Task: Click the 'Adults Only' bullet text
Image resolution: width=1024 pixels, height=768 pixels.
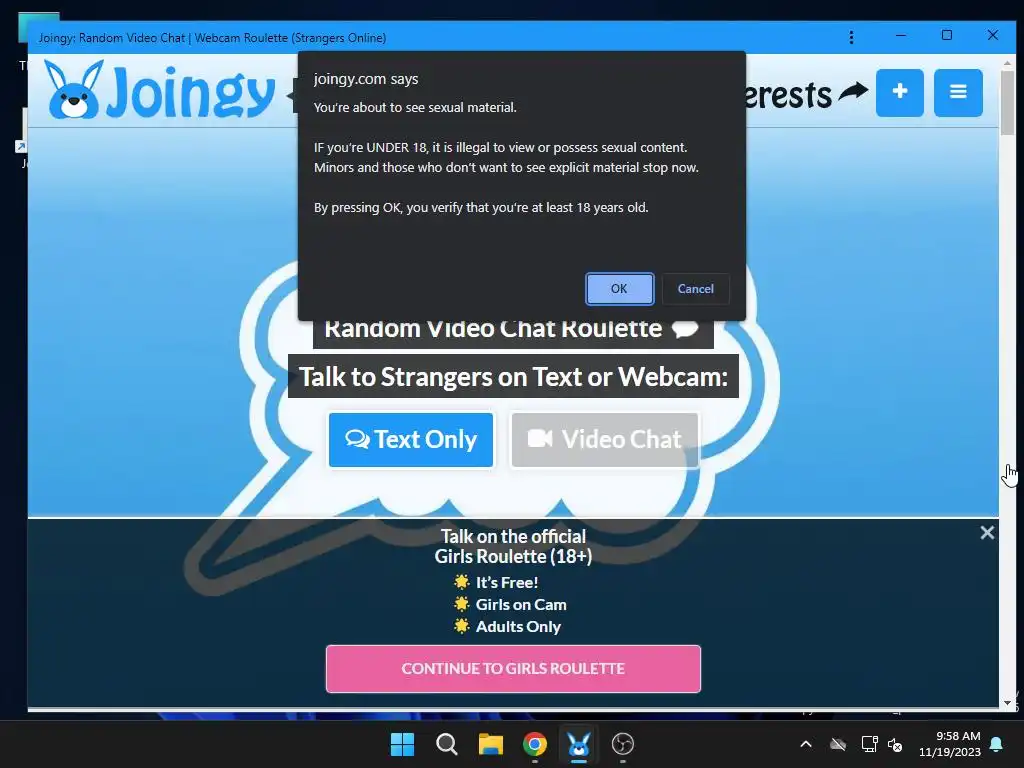Action: coord(518,627)
